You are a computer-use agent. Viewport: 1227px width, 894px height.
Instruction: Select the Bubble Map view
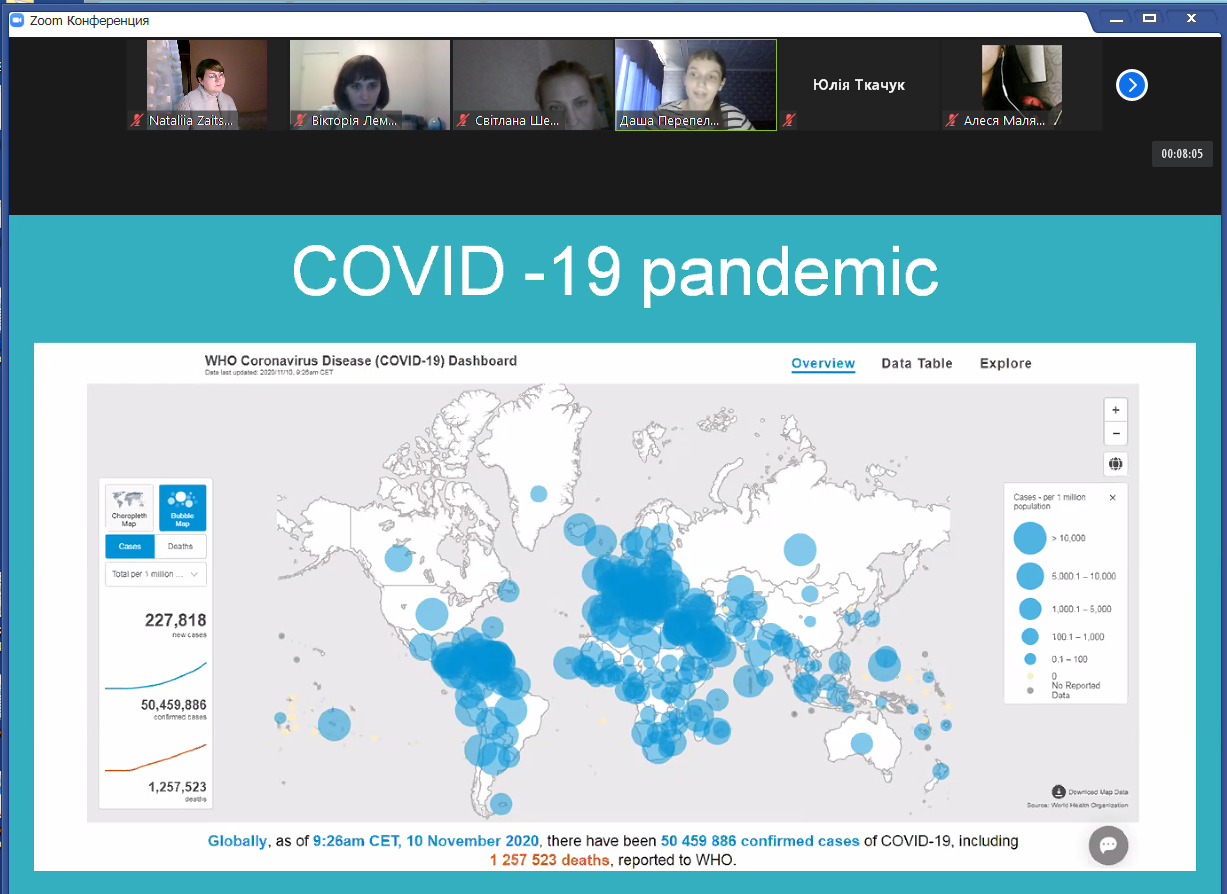[182, 508]
